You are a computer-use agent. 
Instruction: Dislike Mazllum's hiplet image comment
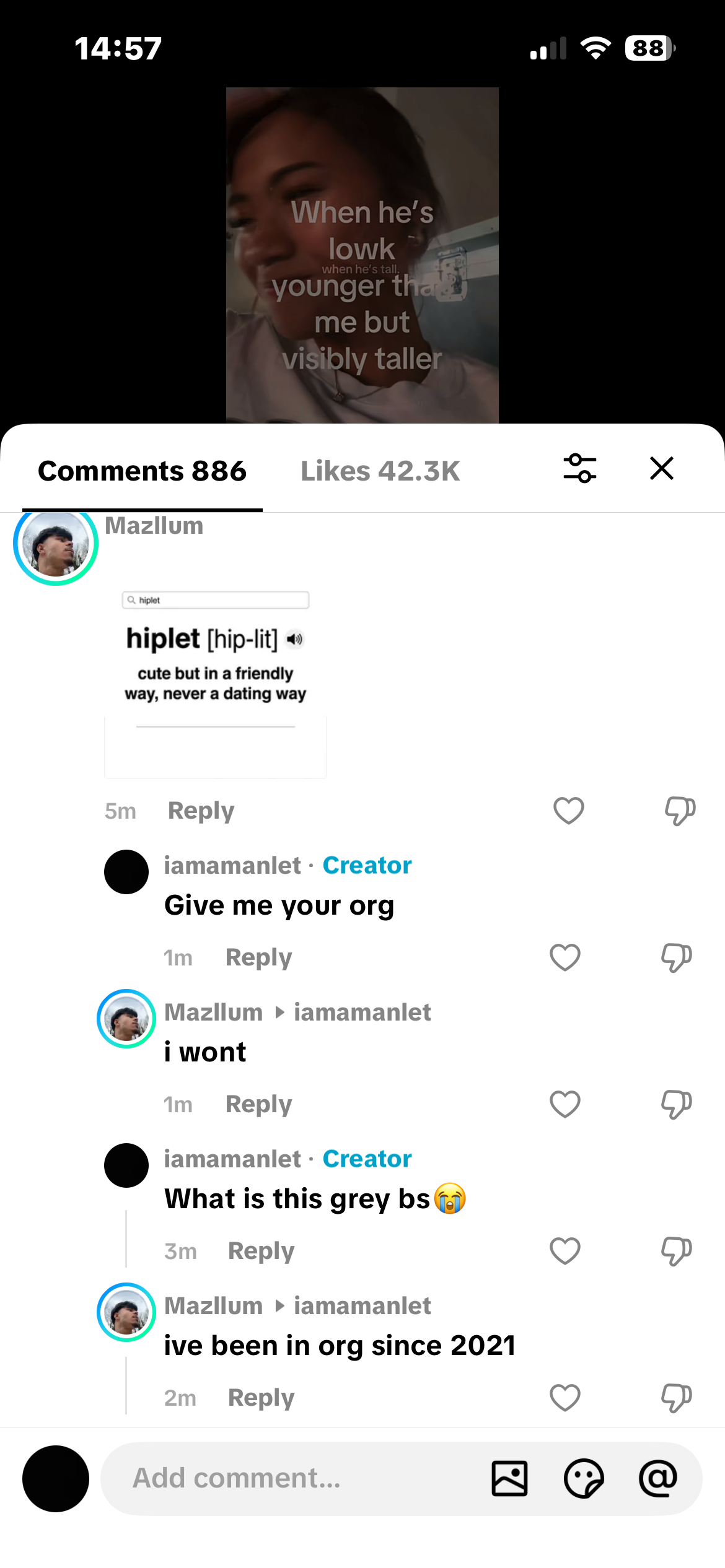680,811
